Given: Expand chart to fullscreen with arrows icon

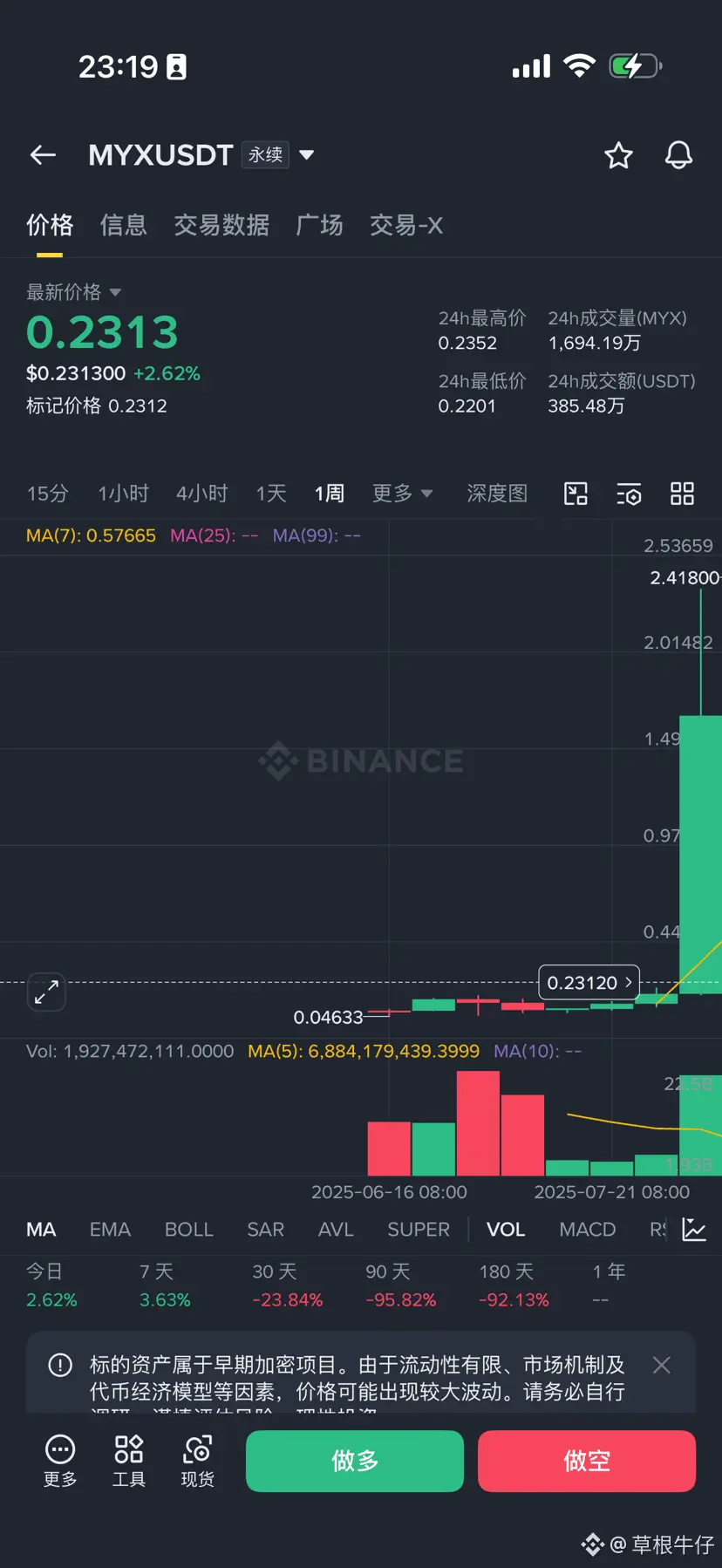Looking at the screenshot, I should tap(46, 992).
